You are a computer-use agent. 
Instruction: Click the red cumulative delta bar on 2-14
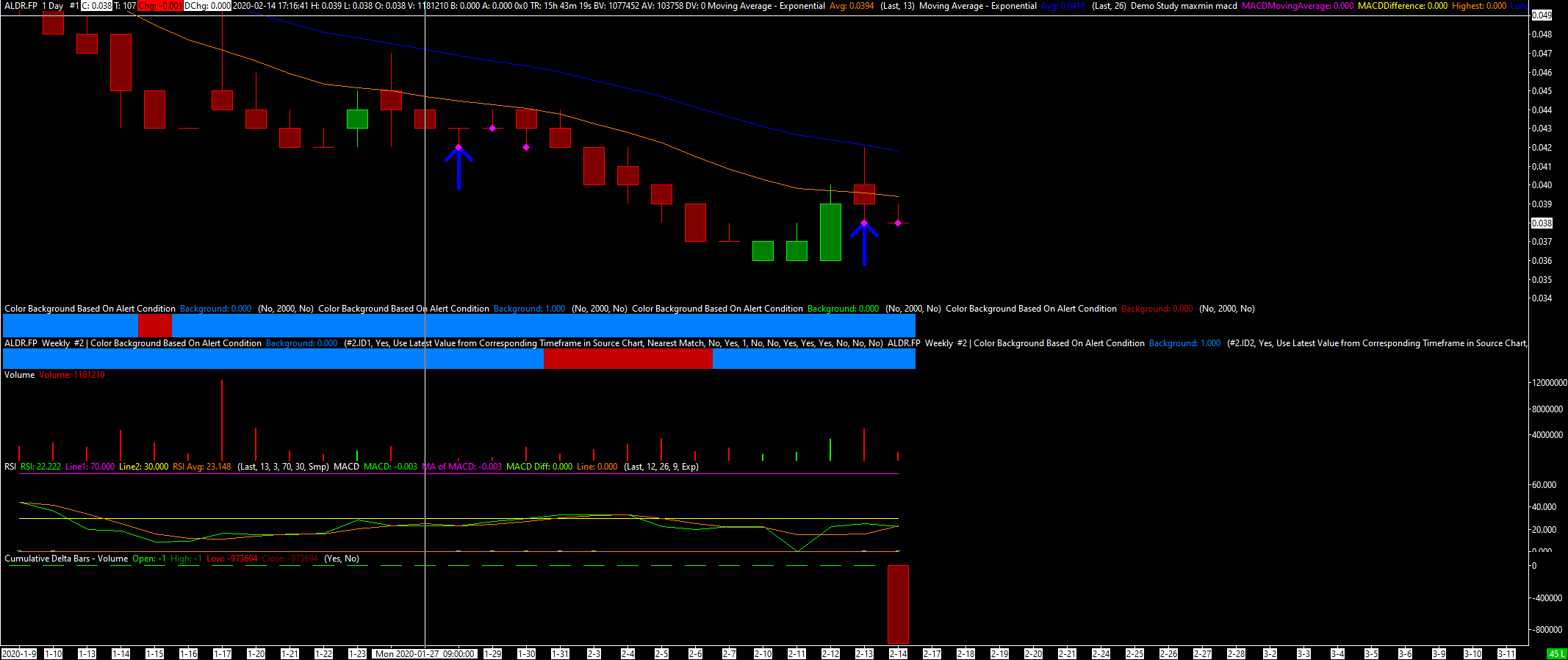(x=898, y=604)
